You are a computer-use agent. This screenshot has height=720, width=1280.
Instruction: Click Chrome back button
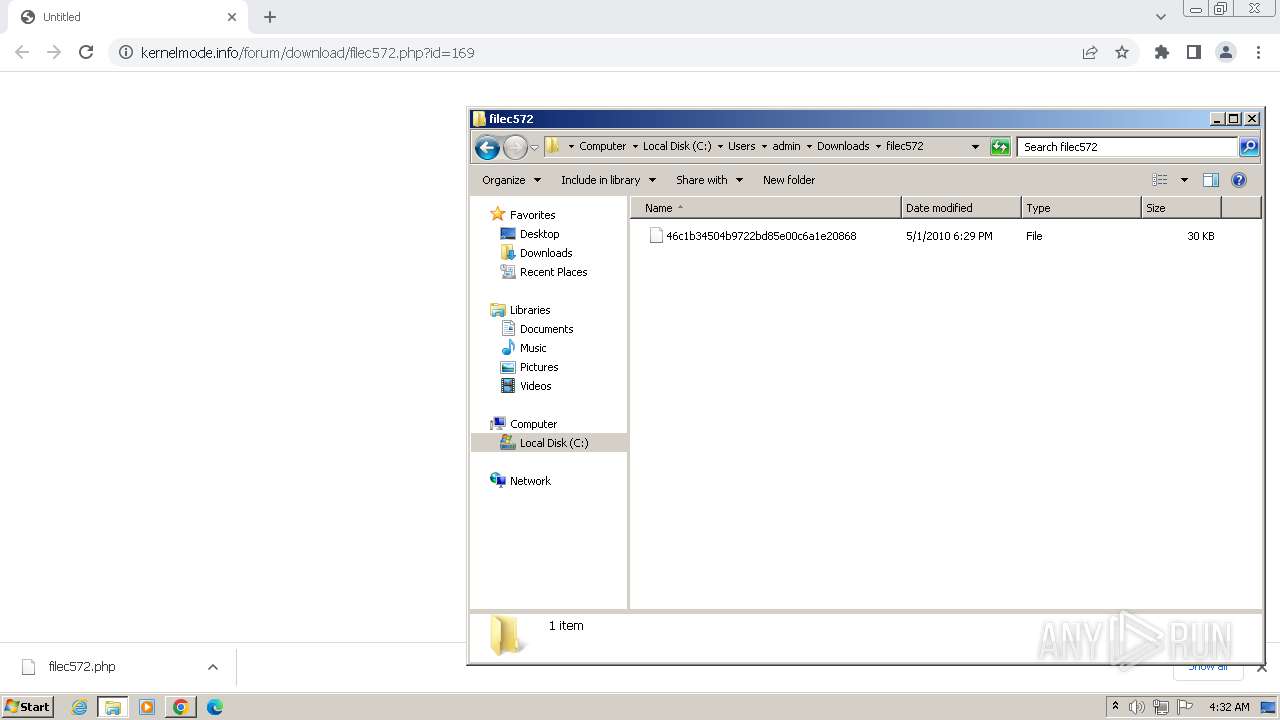click(22, 52)
